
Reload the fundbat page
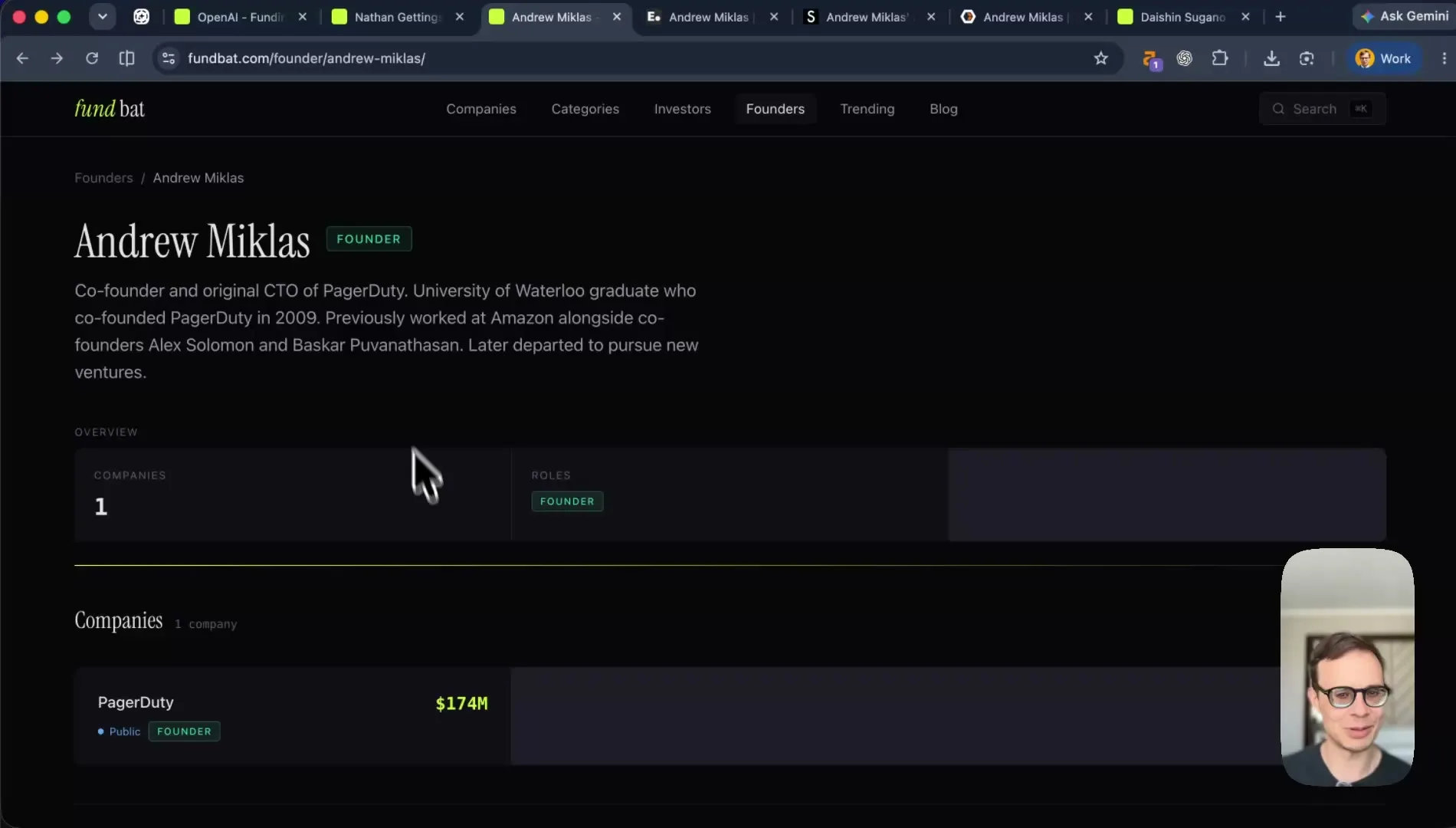click(x=92, y=58)
